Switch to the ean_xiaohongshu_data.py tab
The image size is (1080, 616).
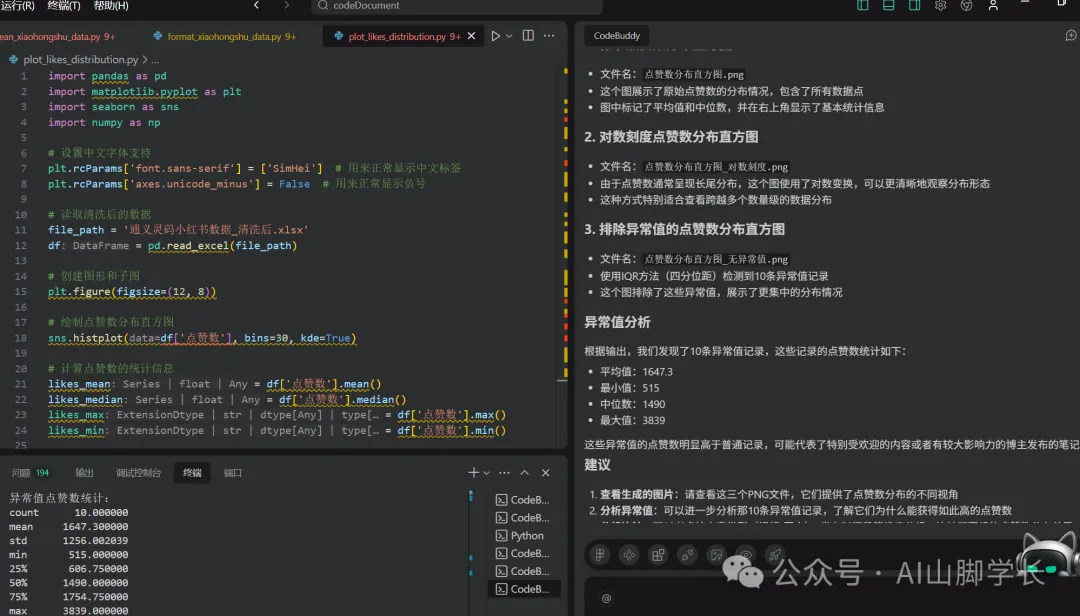57,37
